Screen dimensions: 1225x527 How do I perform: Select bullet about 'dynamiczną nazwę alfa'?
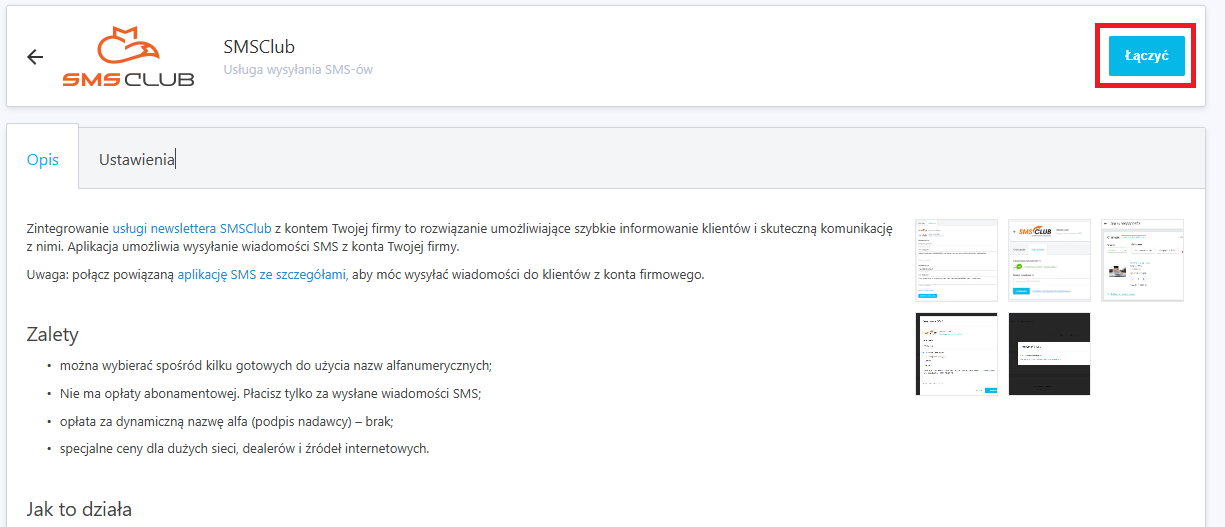click(226, 421)
